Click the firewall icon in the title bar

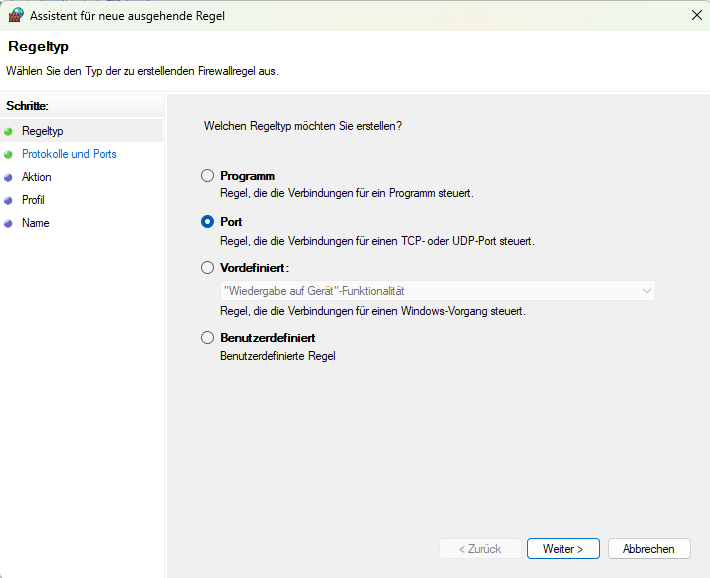[x=15, y=15]
